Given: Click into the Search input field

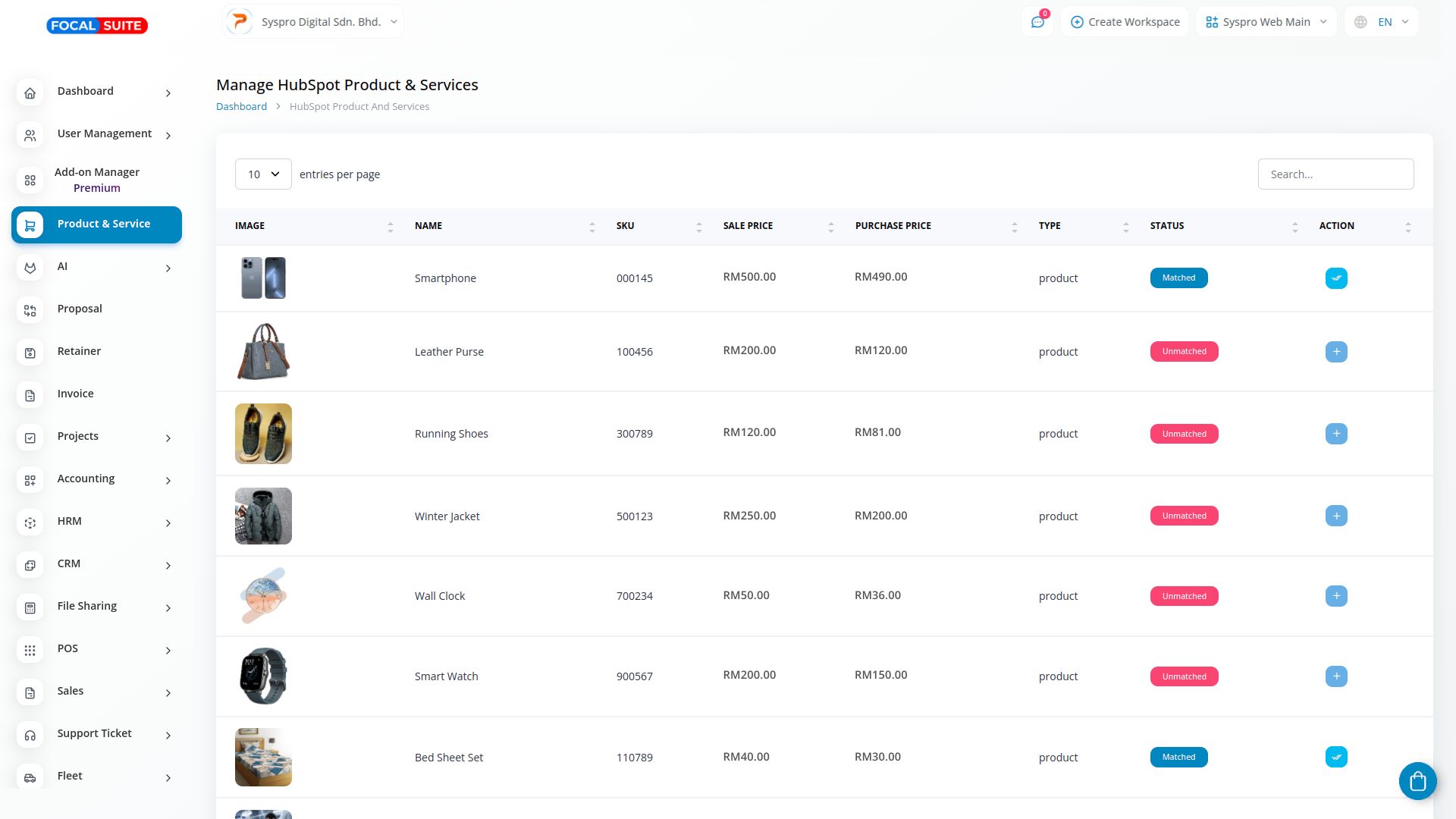Looking at the screenshot, I should pyautogui.click(x=1335, y=174).
